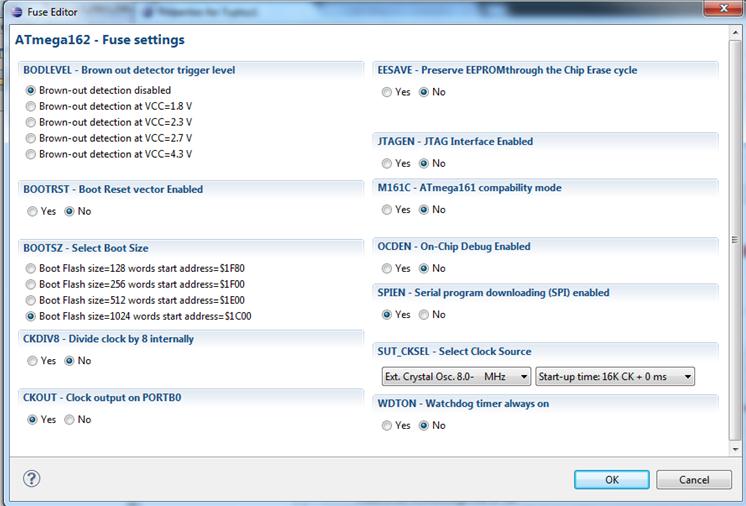
Task: Enable CKDIV8 divide clock by 8
Action: 33,361
